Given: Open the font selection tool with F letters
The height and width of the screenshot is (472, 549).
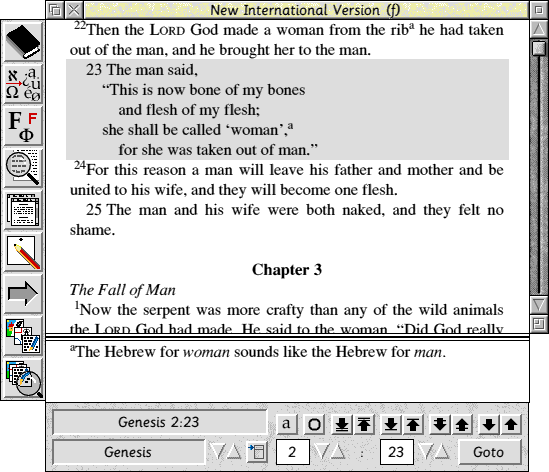Looking at the screenshot, I should [23, 126].
